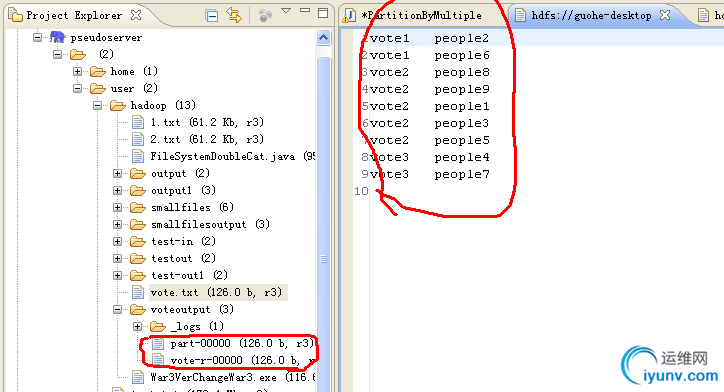Select the Project Explorer tab
Screen dimensions: 724x392
[74, 15]
